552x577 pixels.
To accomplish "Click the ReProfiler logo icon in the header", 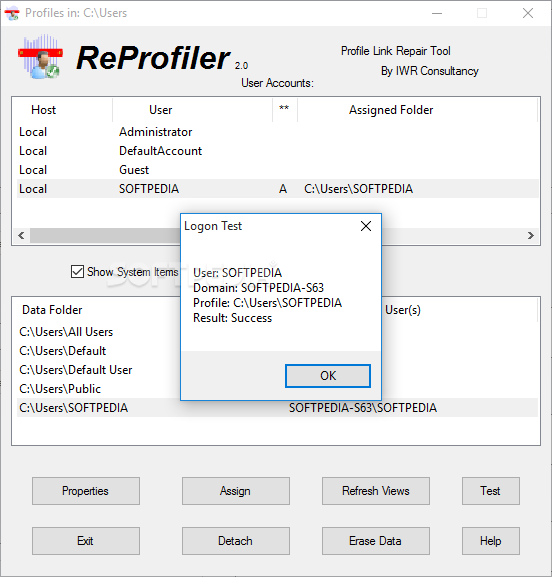I will click(40, 57).
